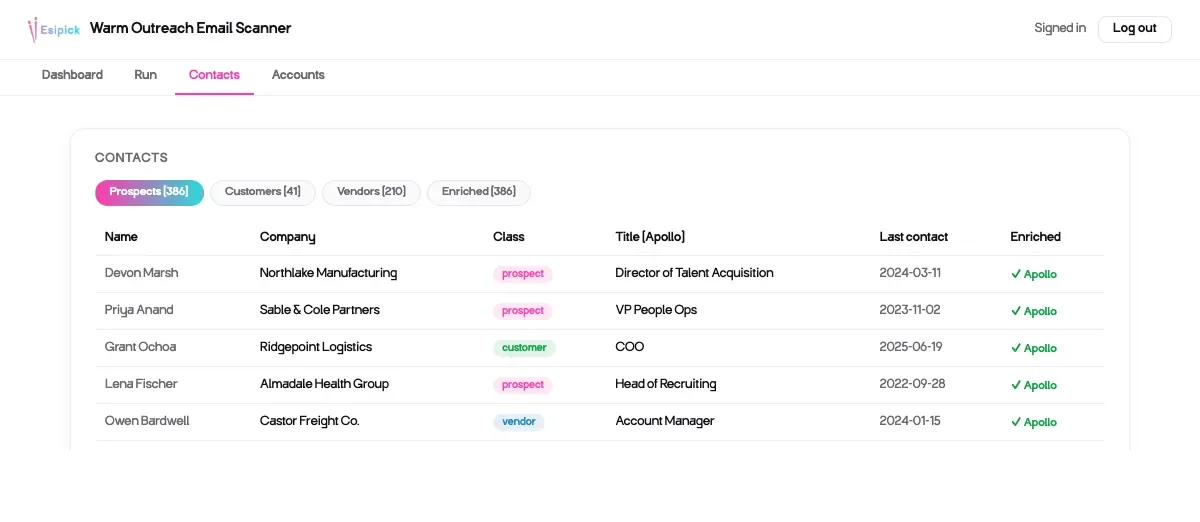Screen dimensions: 1200x522
Task: Click the Last contact column header
Action: (x=914, y=237)
